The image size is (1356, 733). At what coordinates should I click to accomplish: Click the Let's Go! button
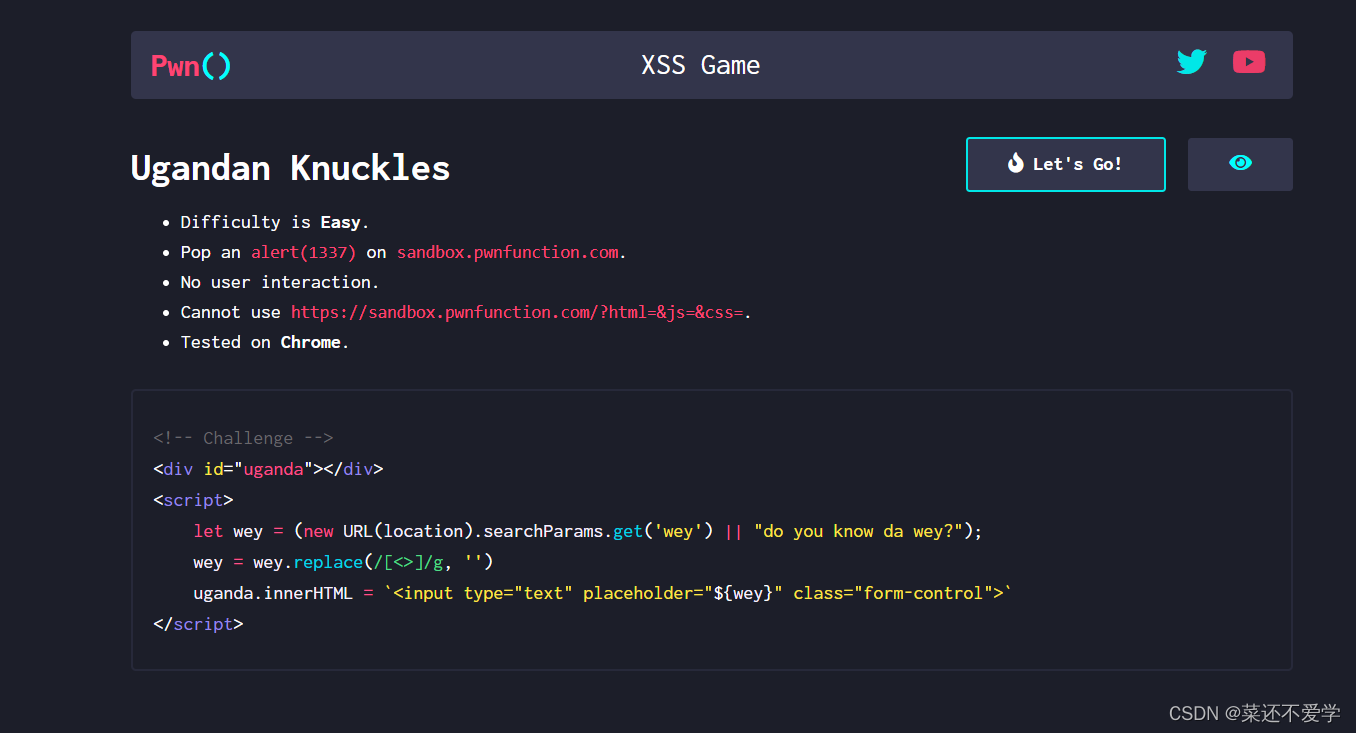point(1066,164)
